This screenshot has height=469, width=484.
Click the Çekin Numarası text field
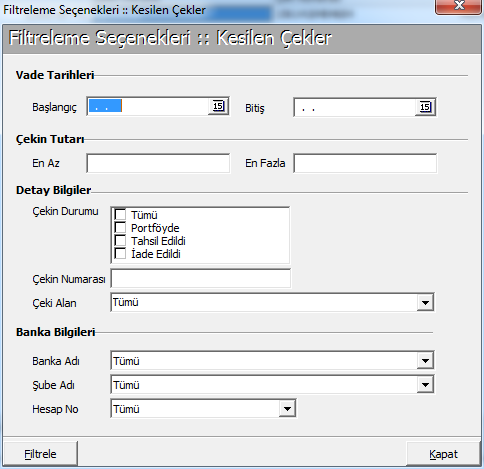tap(201, 278)
